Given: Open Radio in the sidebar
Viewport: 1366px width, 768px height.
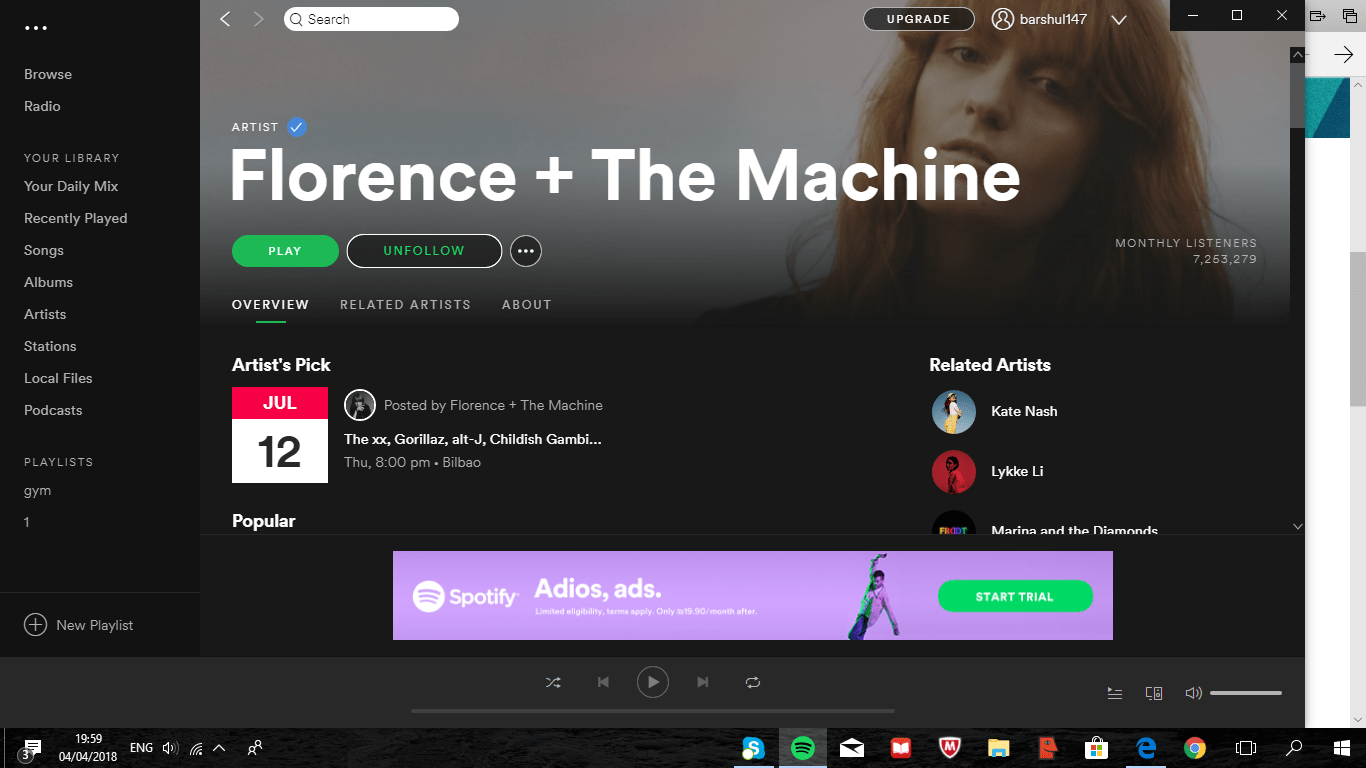Looking at the screenshot, I should pyautogui.click(x=42, y=106).
